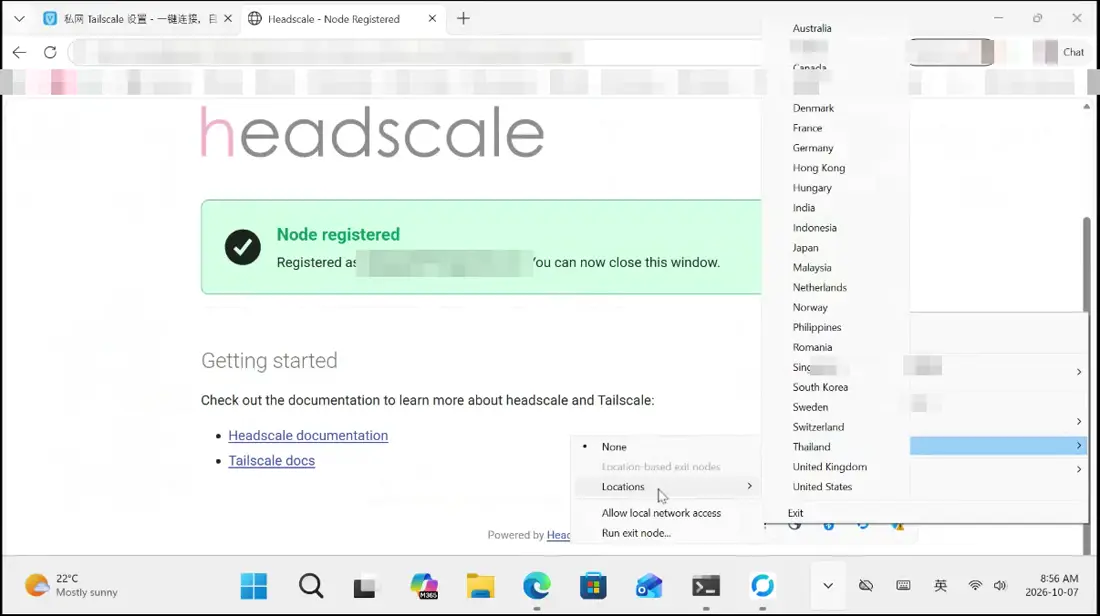The width and height of the screenshot is (1100, 616).
Task: Open a new browser tab
Action: 463,19
